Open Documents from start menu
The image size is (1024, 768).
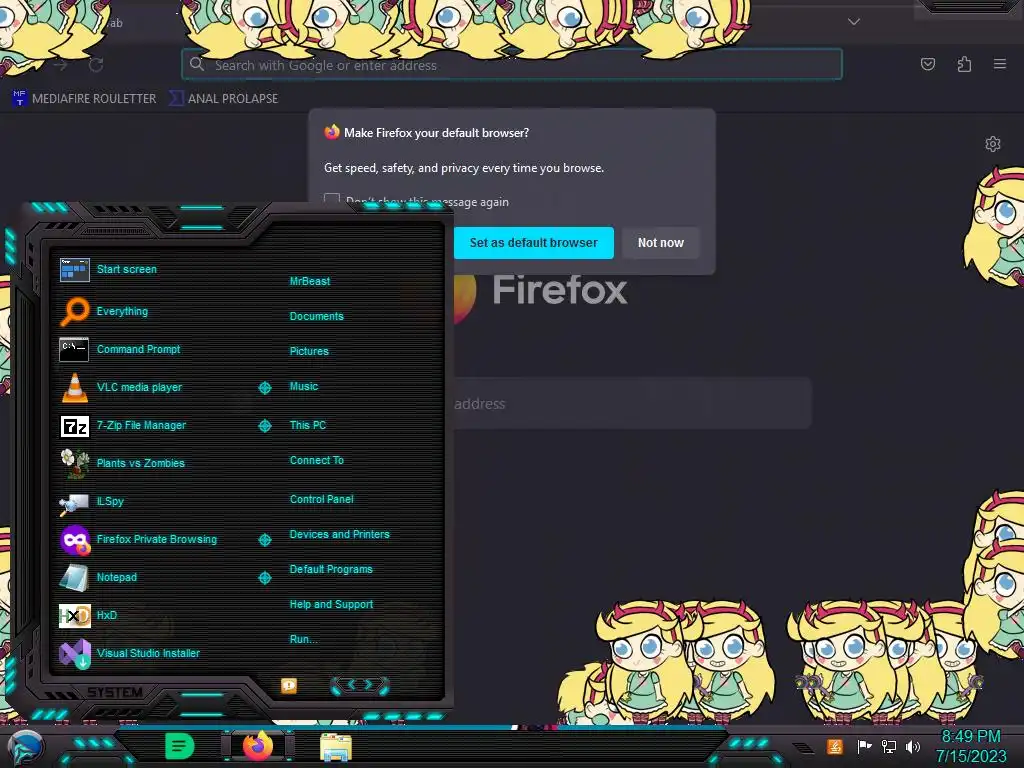316,316
